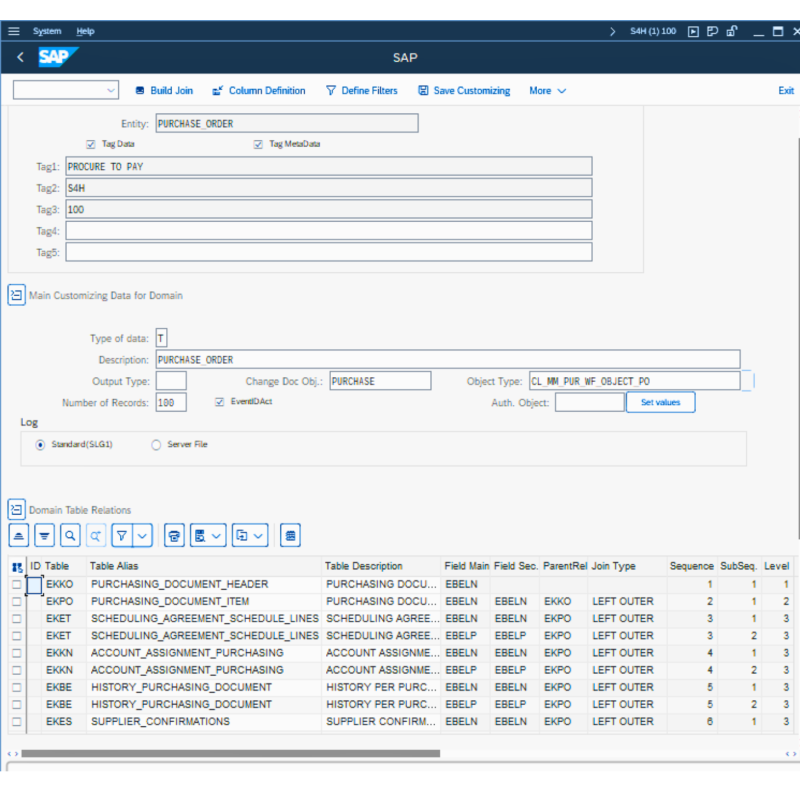800x800 pixels.
Task: Open the Help menu
Action: [85, 31]
